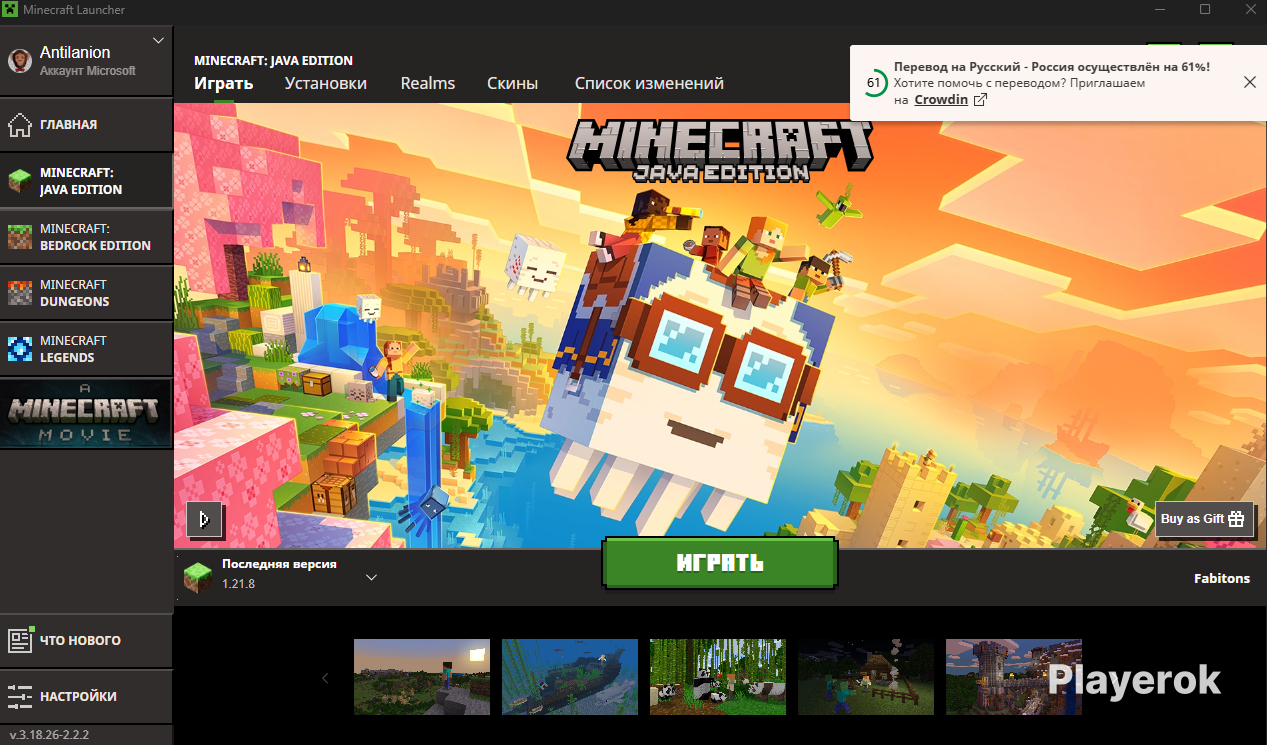The width and height of the screenshot is (1267, 745).
Task: Select Minecraft: Java Edition in sidebar
Action: 86,181
